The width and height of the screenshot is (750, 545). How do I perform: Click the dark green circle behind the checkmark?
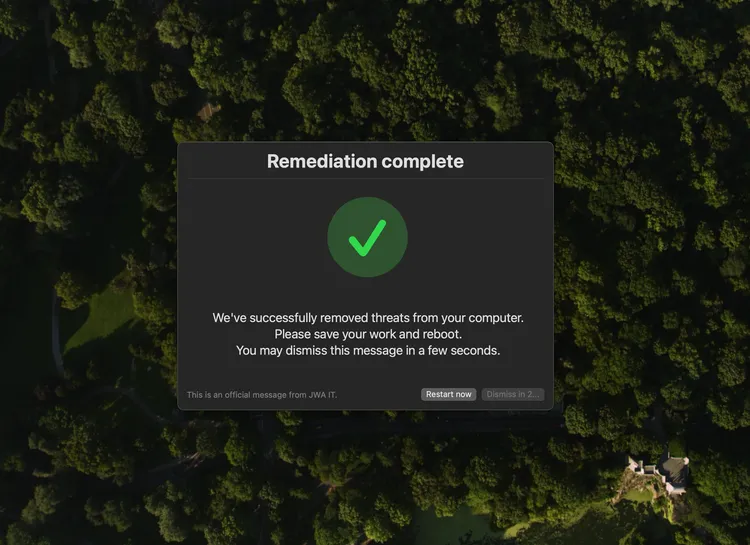(367, 237)
